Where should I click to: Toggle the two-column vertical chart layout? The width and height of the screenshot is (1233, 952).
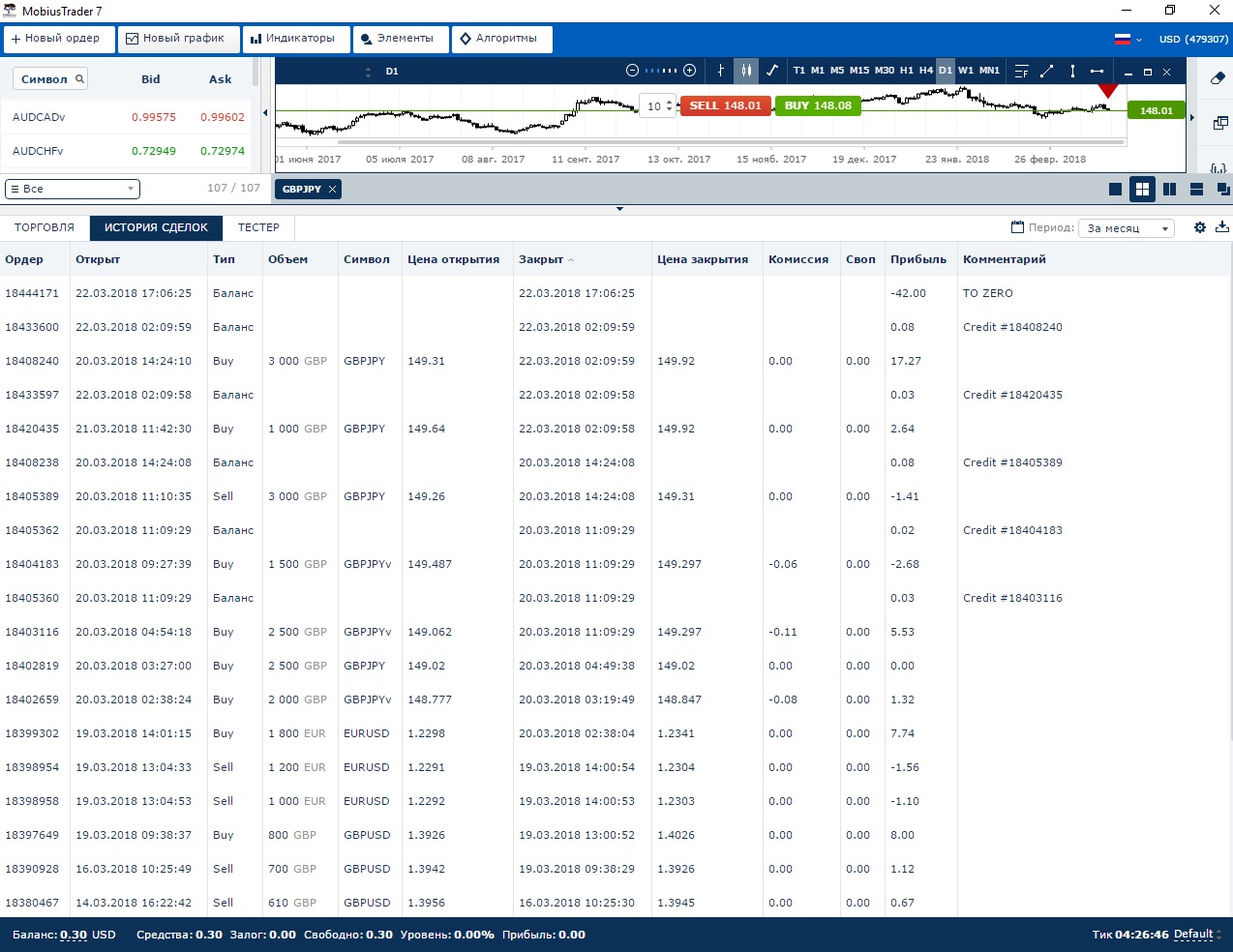(1169, 190)
